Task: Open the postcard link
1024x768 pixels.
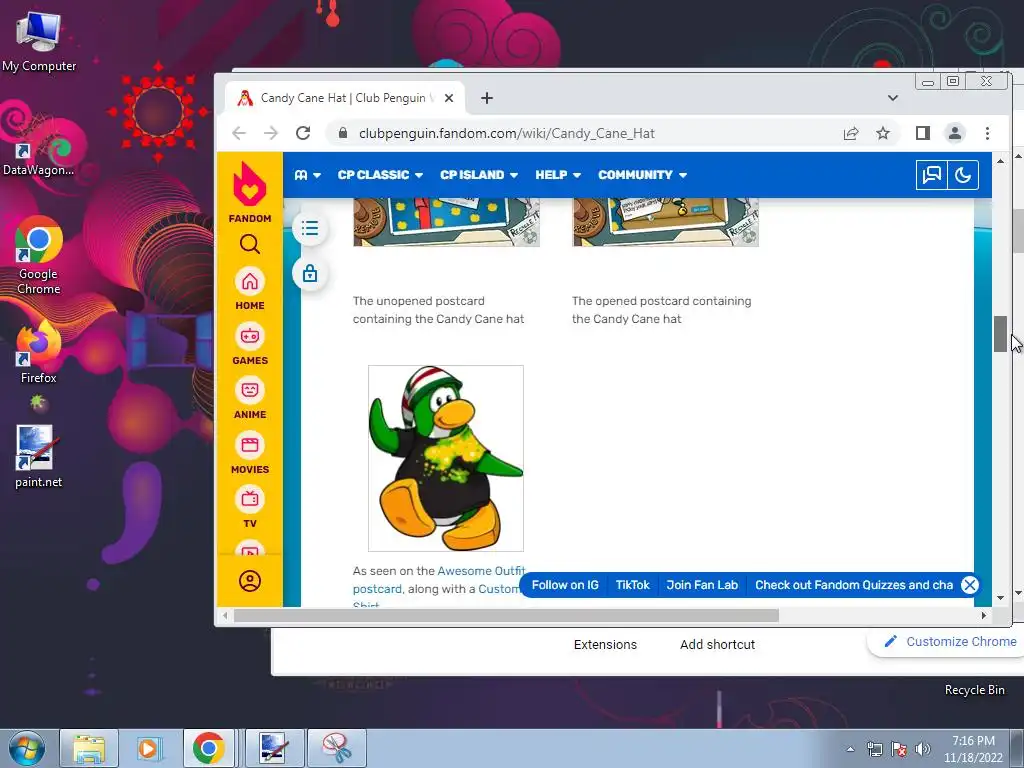Action: [377, 589]
